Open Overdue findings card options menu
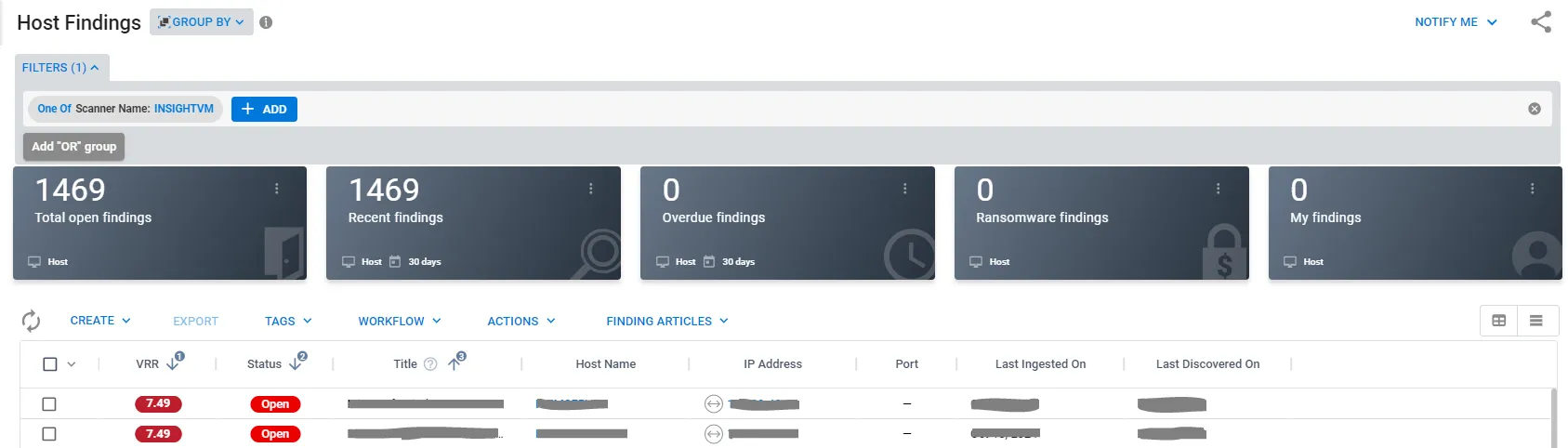 coord(904,189)
